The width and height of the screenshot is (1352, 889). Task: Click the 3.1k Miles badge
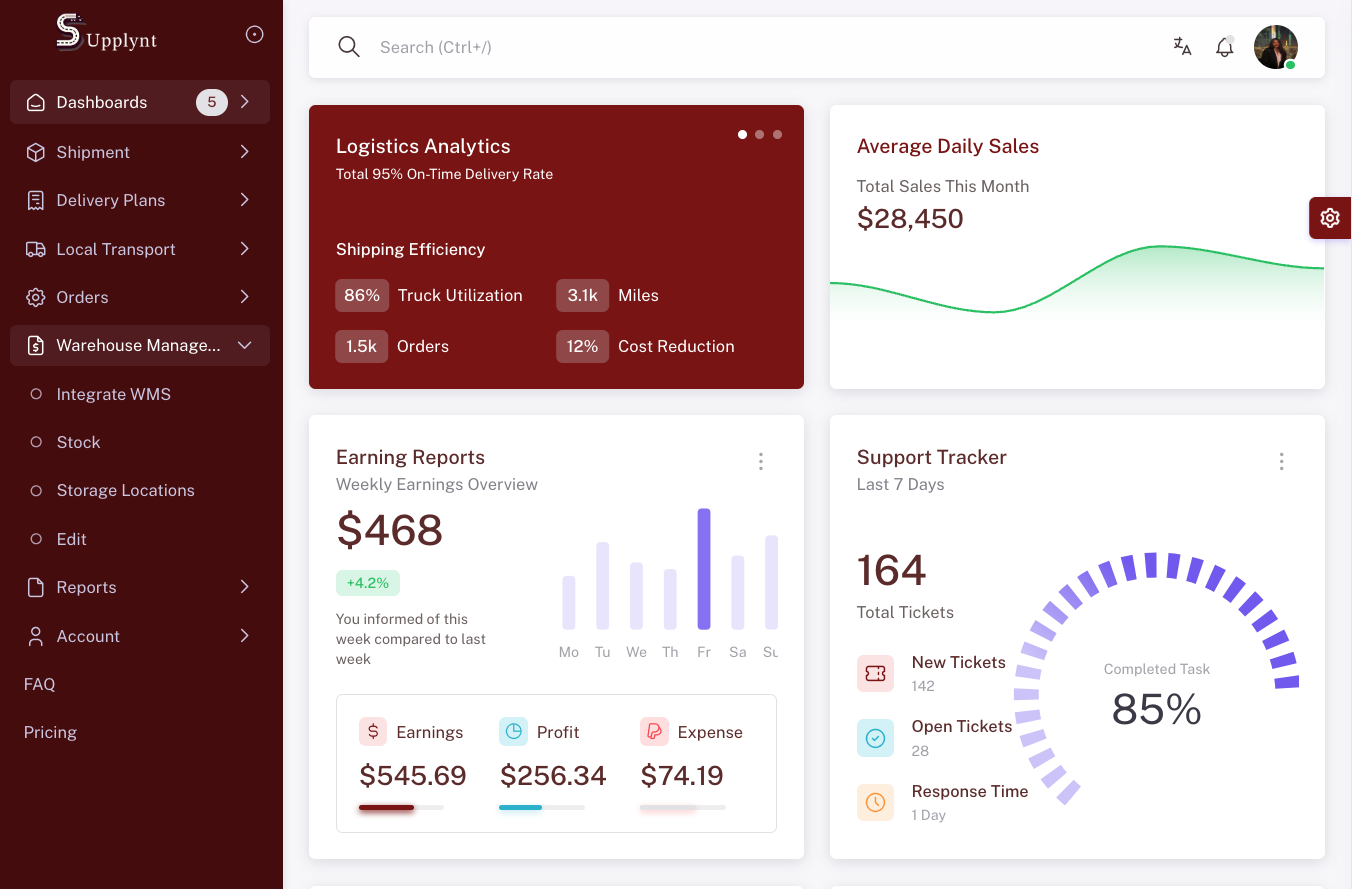coord(583,295)
